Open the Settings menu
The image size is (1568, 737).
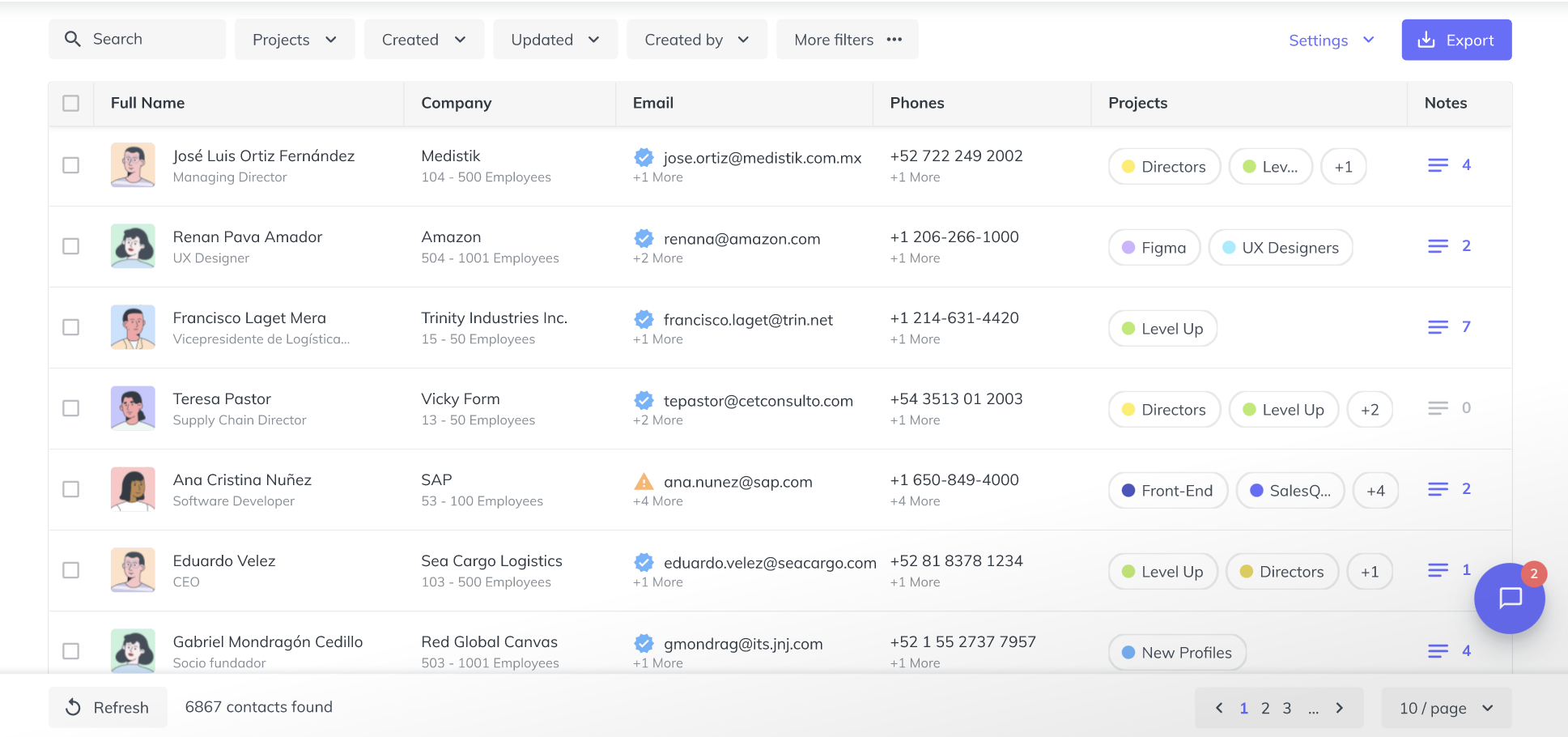(1331, 40)
